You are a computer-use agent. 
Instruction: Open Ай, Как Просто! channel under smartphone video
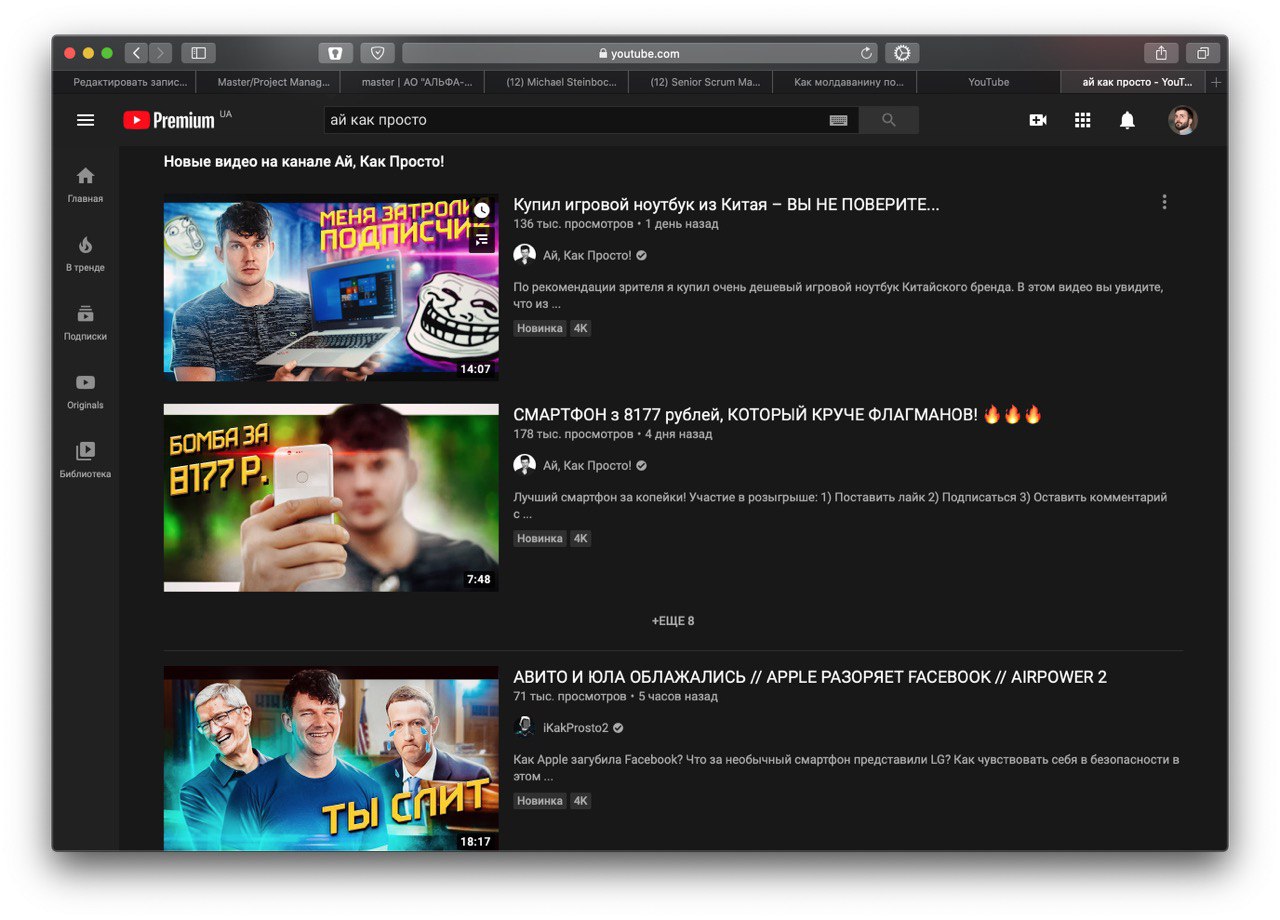(x=587, y=465)
